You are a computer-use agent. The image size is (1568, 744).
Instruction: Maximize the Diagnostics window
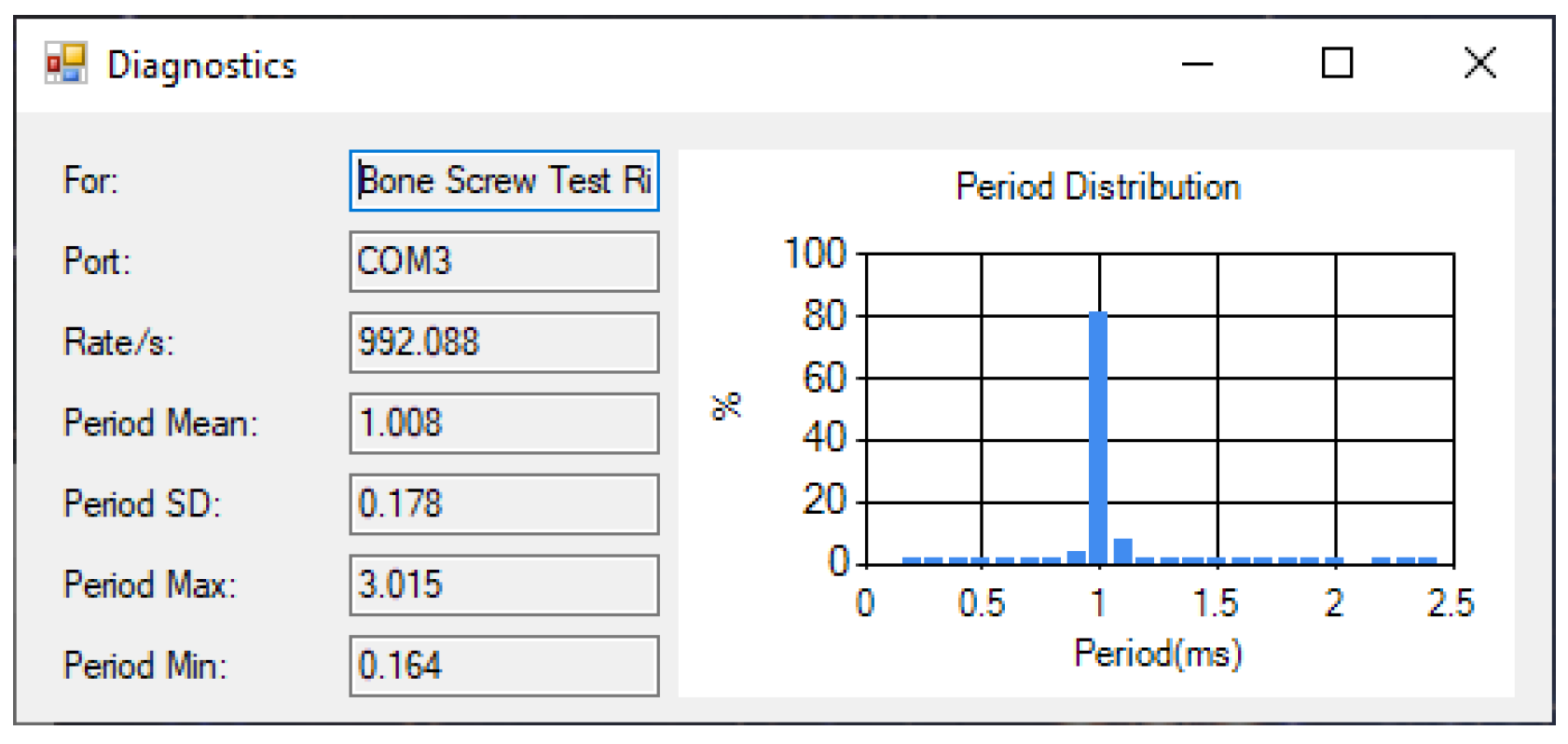1337,63
